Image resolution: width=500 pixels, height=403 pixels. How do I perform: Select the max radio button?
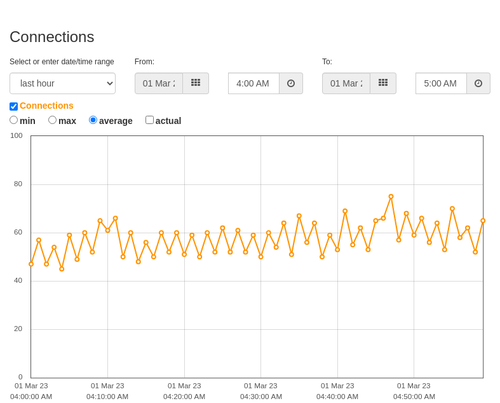(52, 120)
